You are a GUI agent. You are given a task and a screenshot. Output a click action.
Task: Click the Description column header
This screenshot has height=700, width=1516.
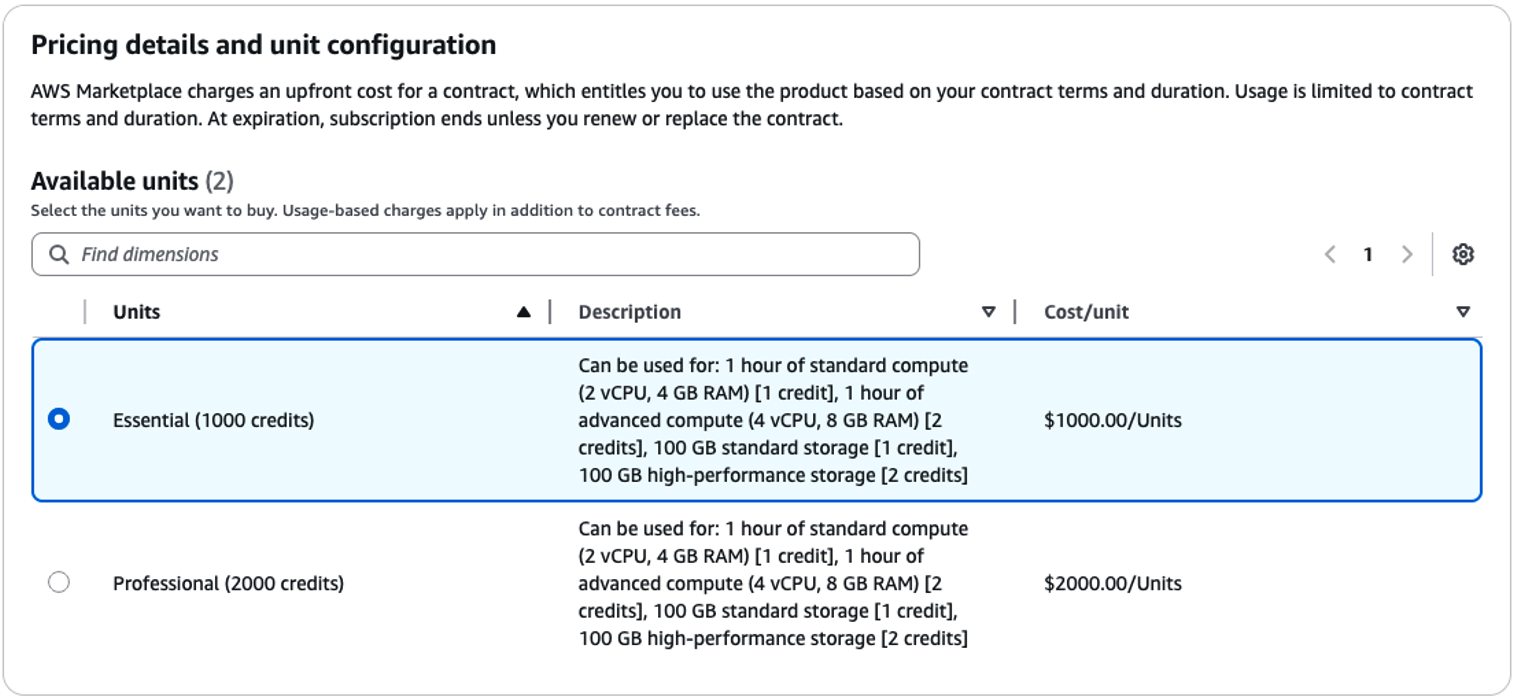[x=629, y=311]
